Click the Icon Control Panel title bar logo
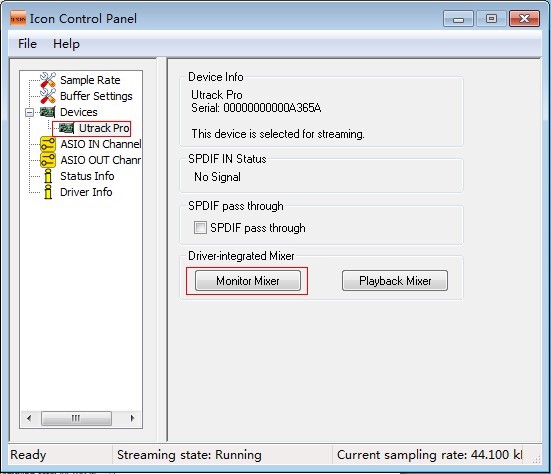 pyautogui.click(x=18, y=18)
